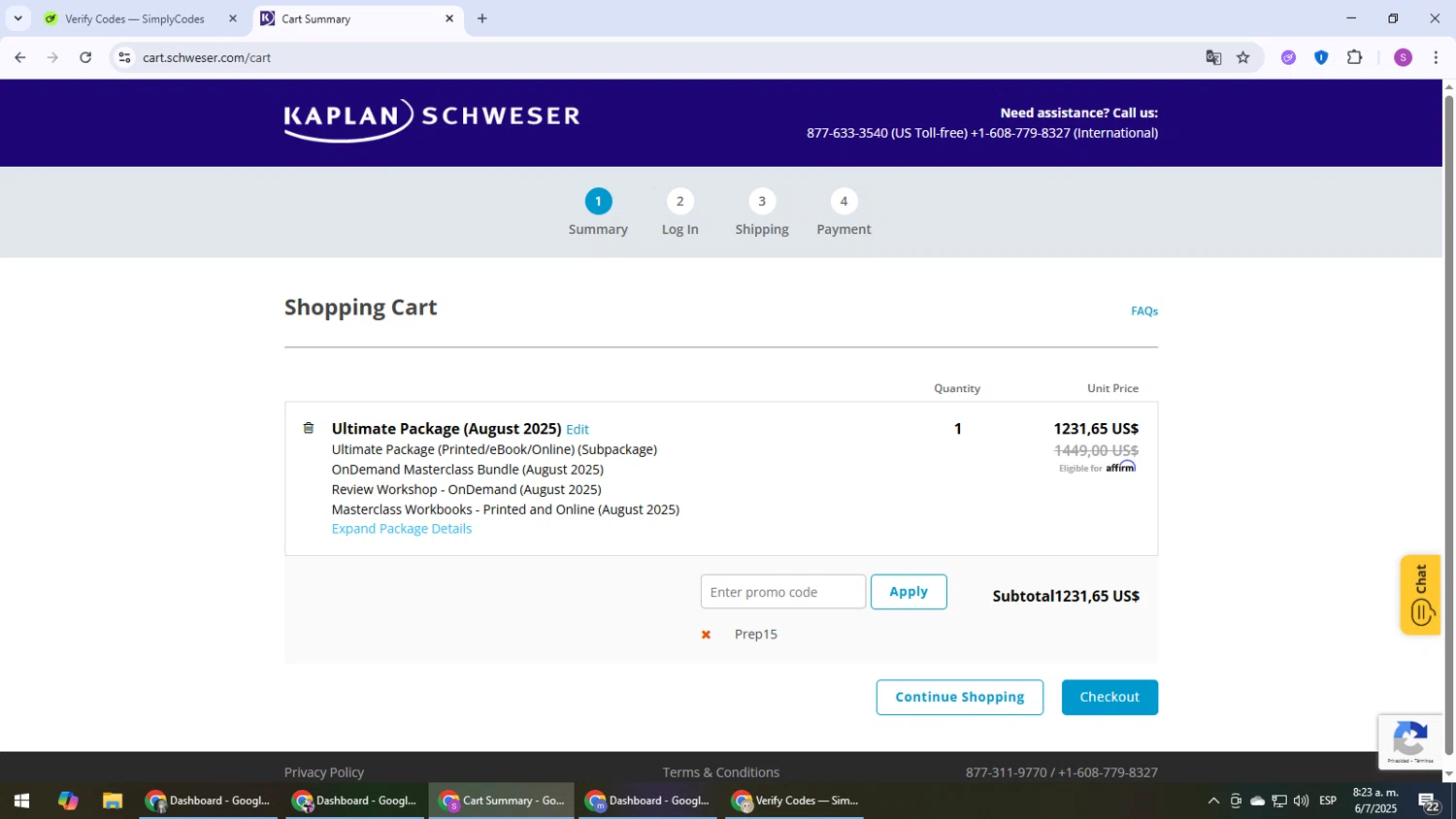Apply the promo code
Viewport: 1456px width, 819px height.
click(x=909, y=592)
